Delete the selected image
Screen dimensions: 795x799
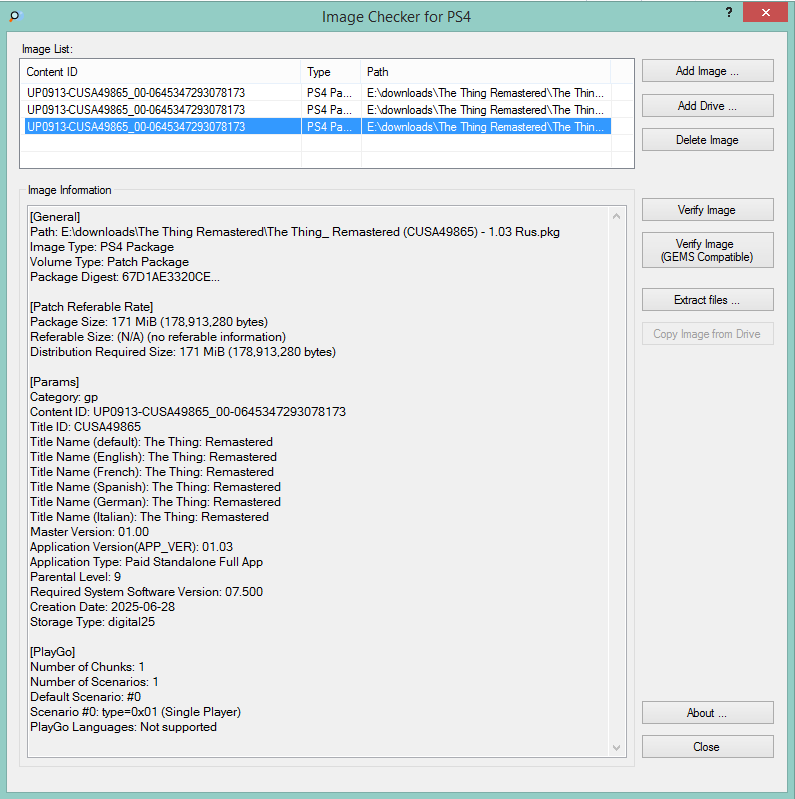pyautogui.click(x=707, y=140)
